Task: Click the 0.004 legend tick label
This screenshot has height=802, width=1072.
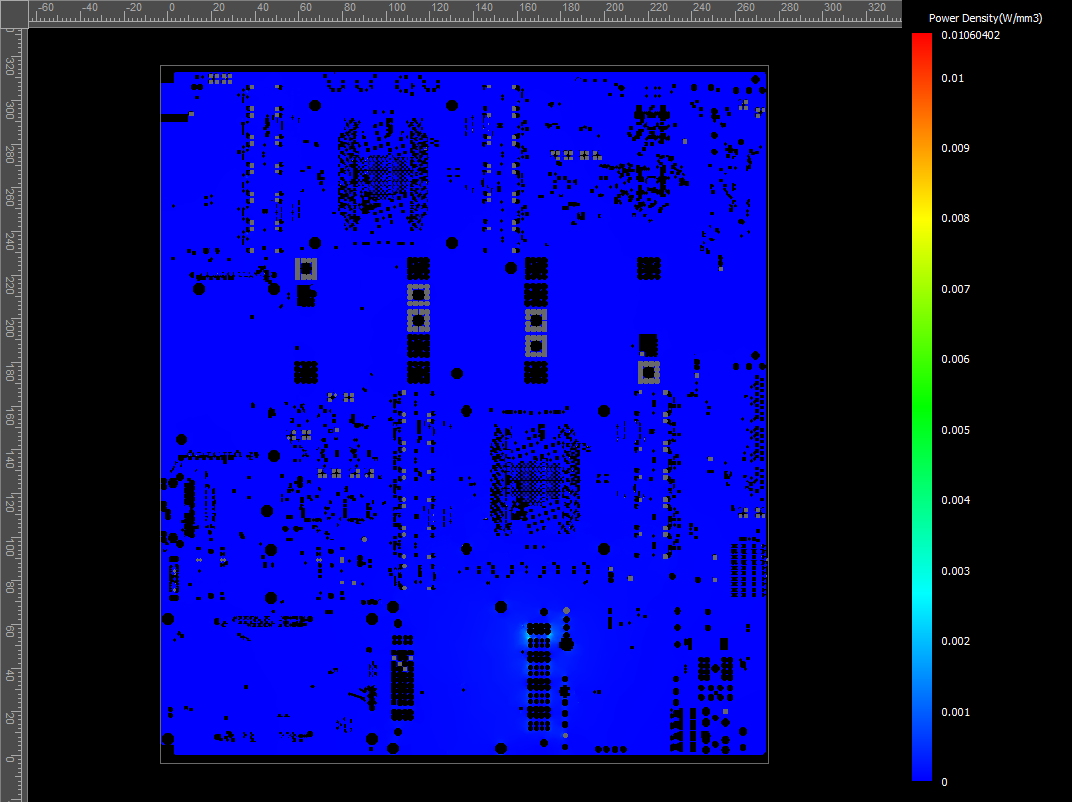Action: (955, 500)
